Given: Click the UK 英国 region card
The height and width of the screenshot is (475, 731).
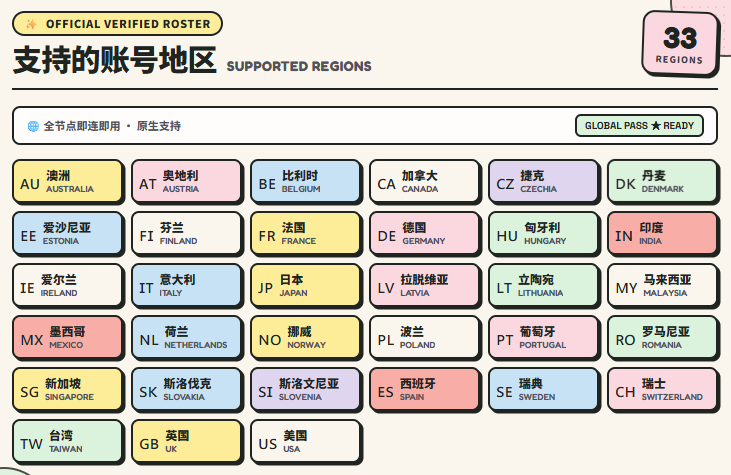Looking at the screenshot, I should (186, 441).
